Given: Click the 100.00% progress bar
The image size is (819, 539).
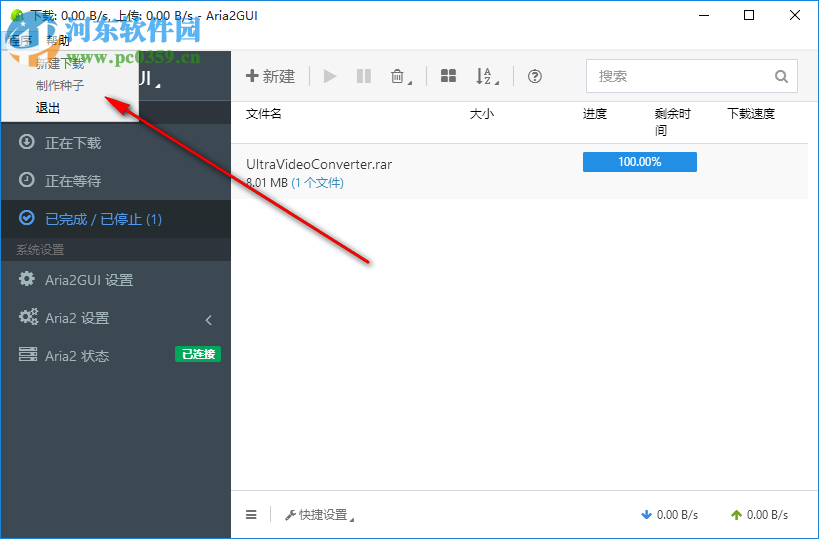Looking at the screenshot, I should coord(640,162).
